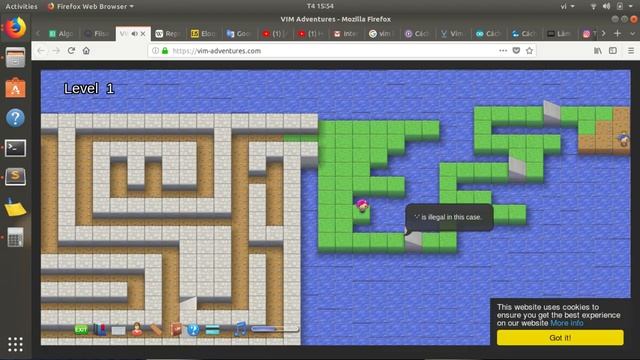Open Ubuntu Software from the dock

tap(16, 88)
